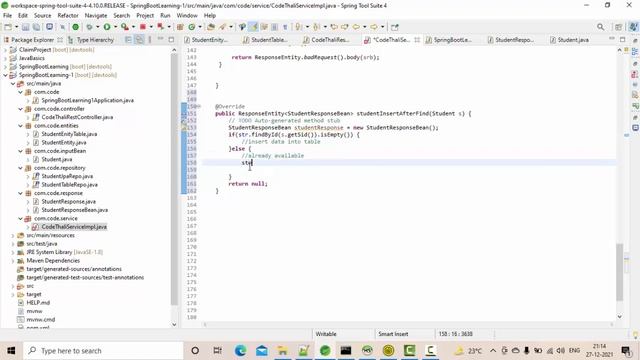Collapse the SpringBootLearning-1 project node
Screen dimensions: 640x360
pyautogui.click(x=5, y=75)
